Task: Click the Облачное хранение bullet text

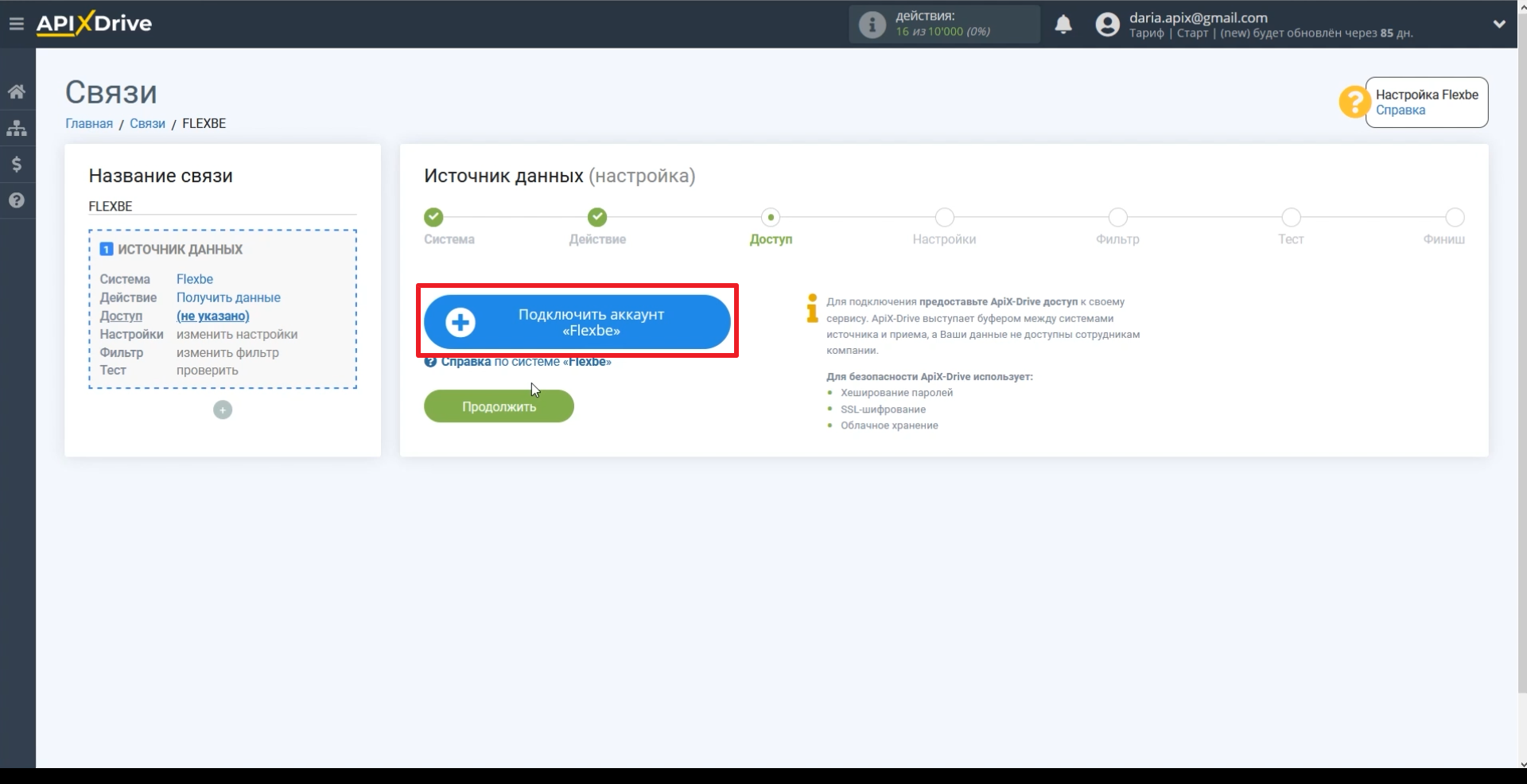Action: [889, 425]
